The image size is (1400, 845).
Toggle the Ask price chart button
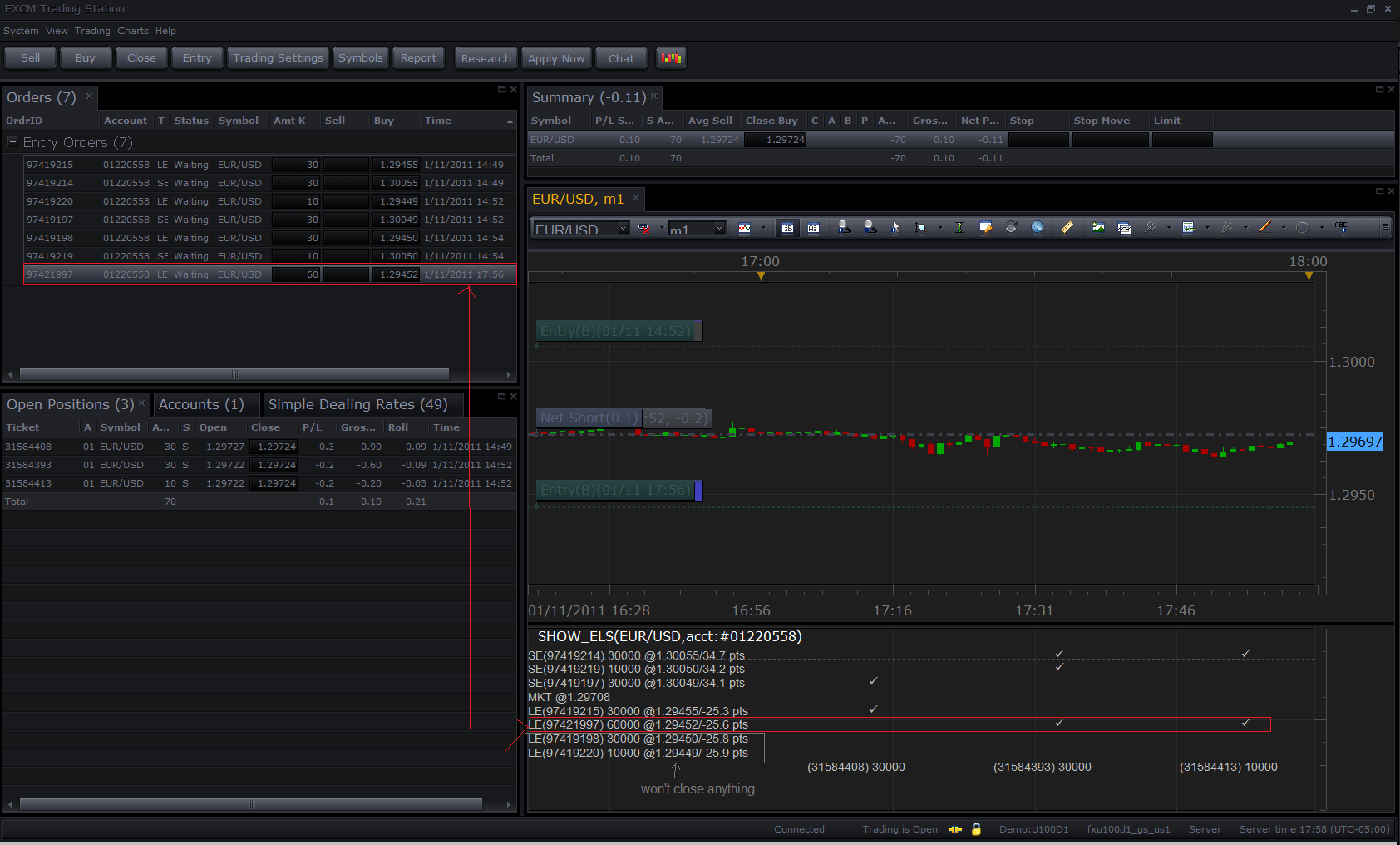point(813,228)
